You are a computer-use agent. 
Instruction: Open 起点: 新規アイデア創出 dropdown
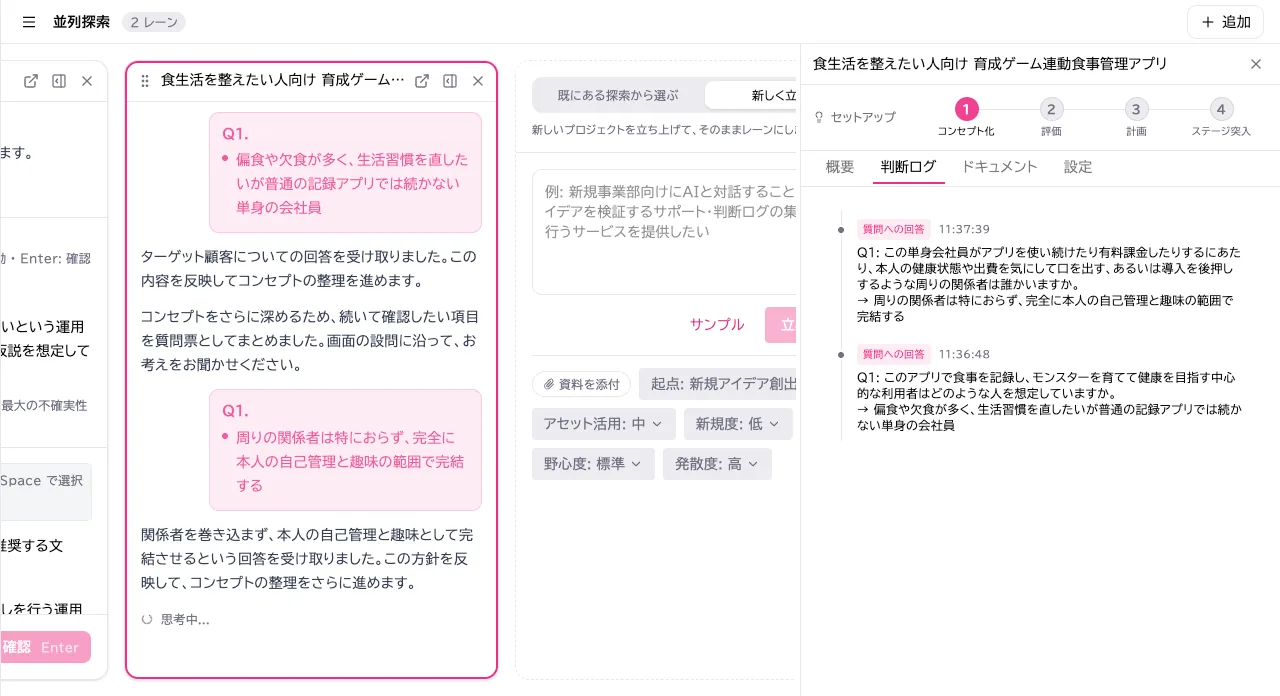coord(718,384)
